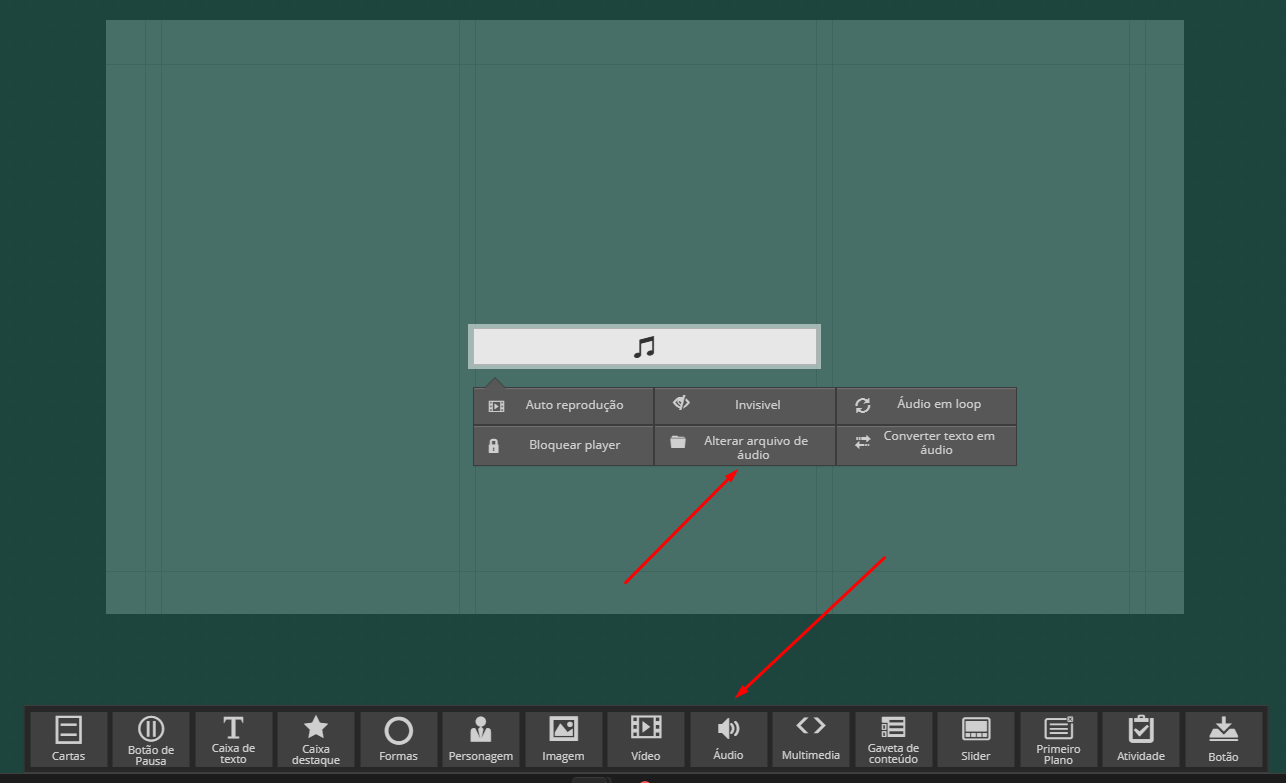Insert a Slider element from toolbar
1286x783 pixels.
[x=976, y=739]
